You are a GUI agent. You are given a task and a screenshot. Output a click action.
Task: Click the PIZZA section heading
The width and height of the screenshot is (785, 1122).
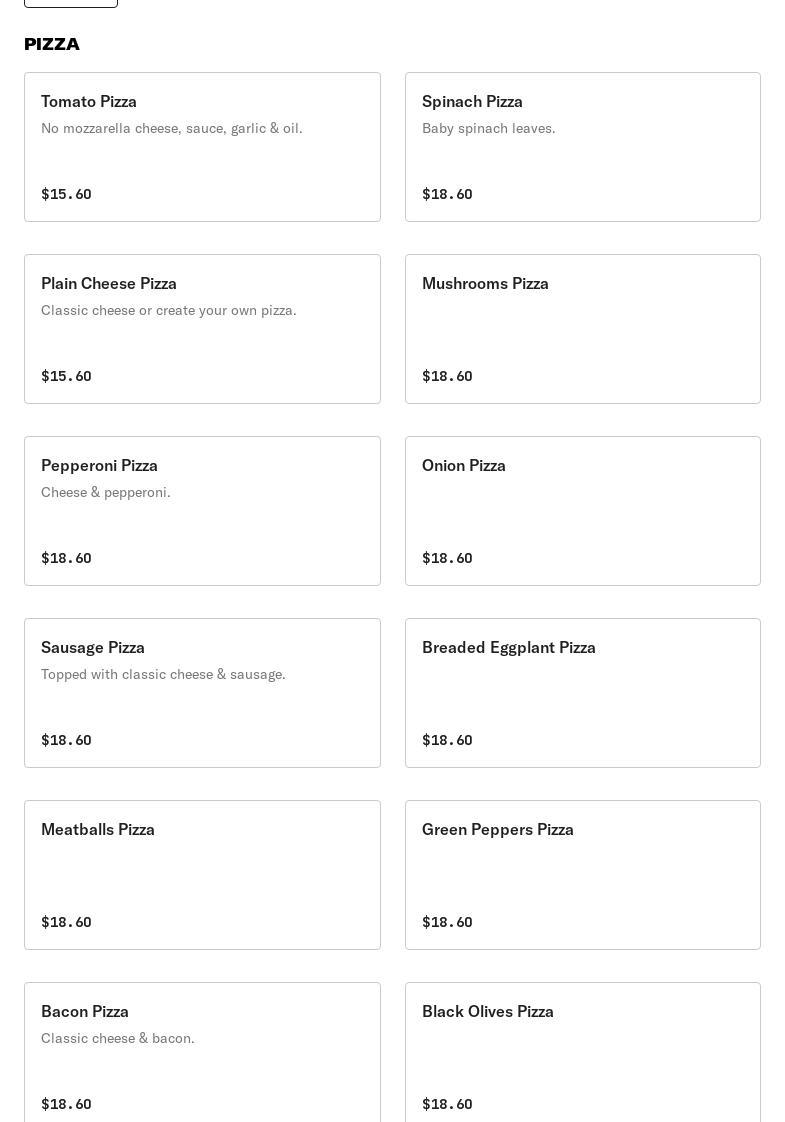pyautogui.click(x=52, y=44)
